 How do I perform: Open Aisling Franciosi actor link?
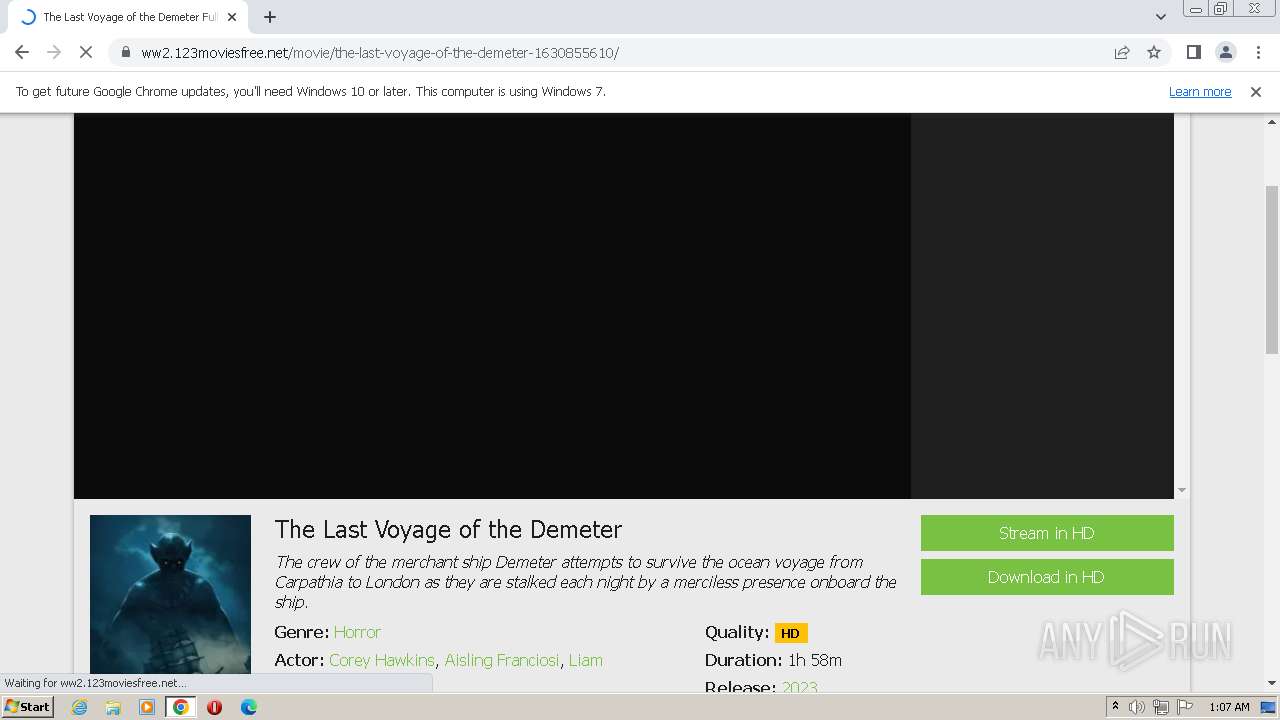click(x=502, y=660)
